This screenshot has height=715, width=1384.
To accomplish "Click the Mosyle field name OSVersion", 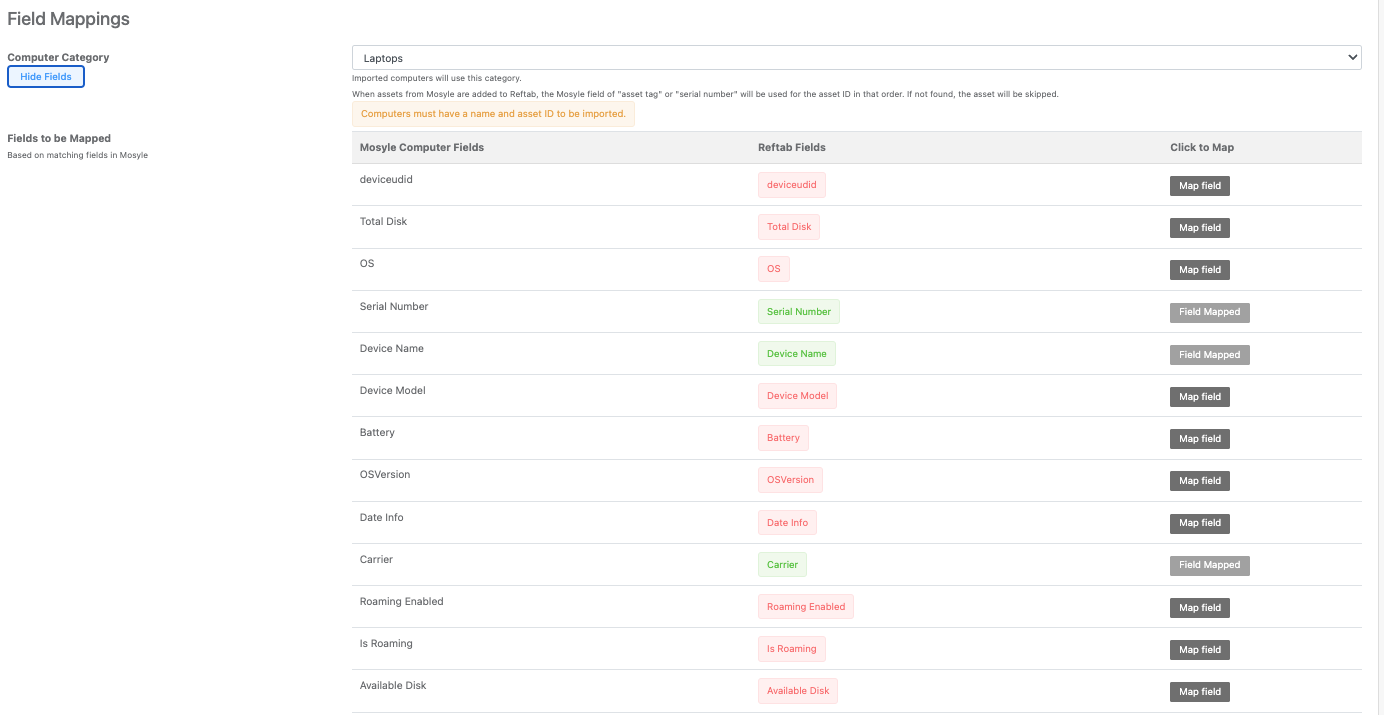I will 385,474.
